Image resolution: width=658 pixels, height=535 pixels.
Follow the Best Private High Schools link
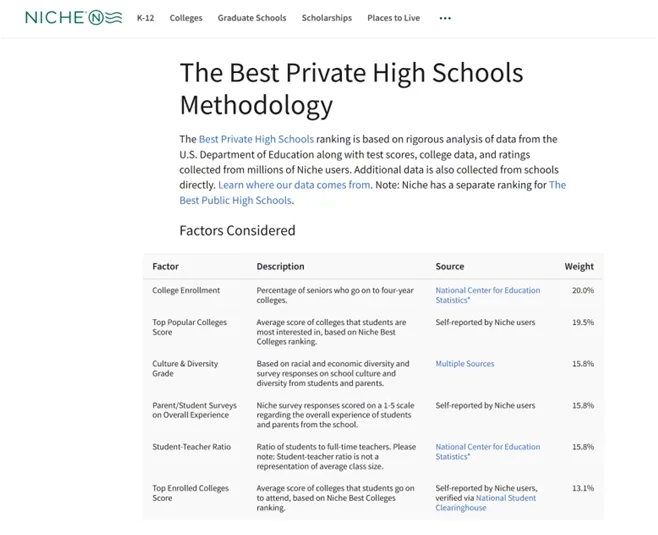[256, 139]
